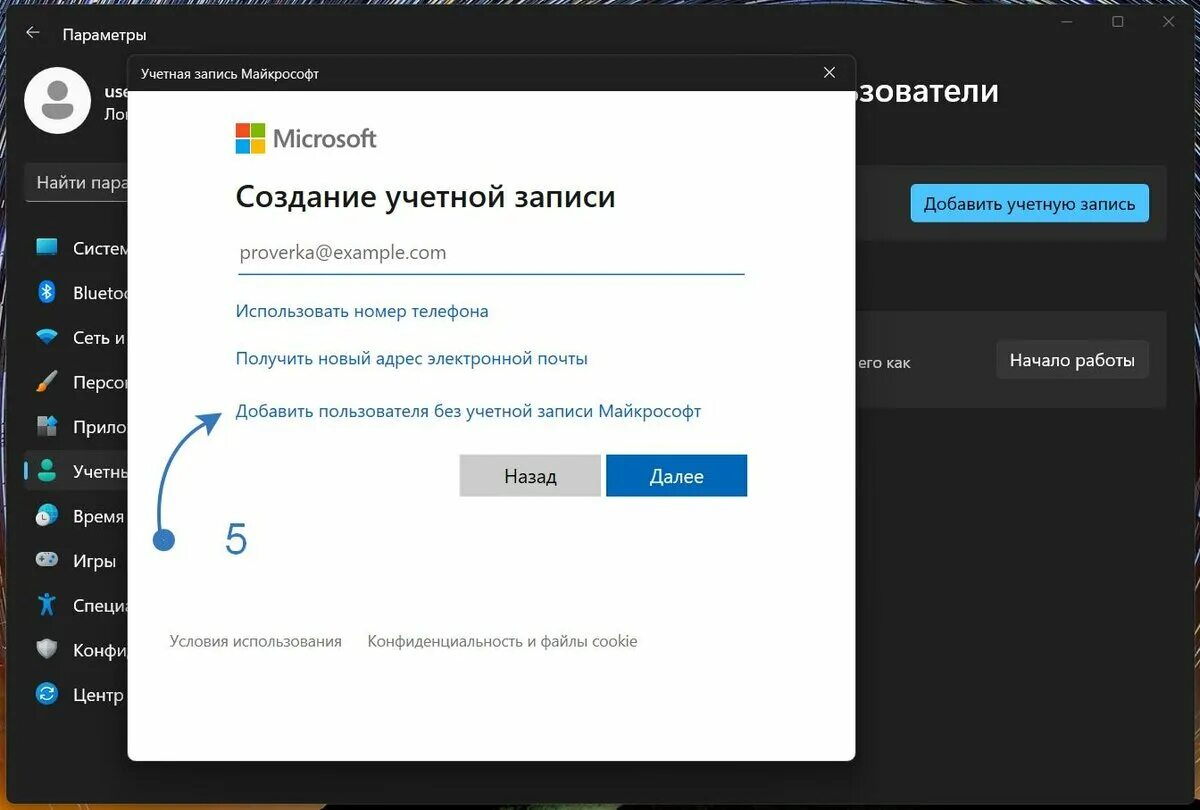This screenshot has height=810, width=1200.
Task: Select the Конфиденциальность shield icon
Action: pyautogui.click(x=44, y=649)
